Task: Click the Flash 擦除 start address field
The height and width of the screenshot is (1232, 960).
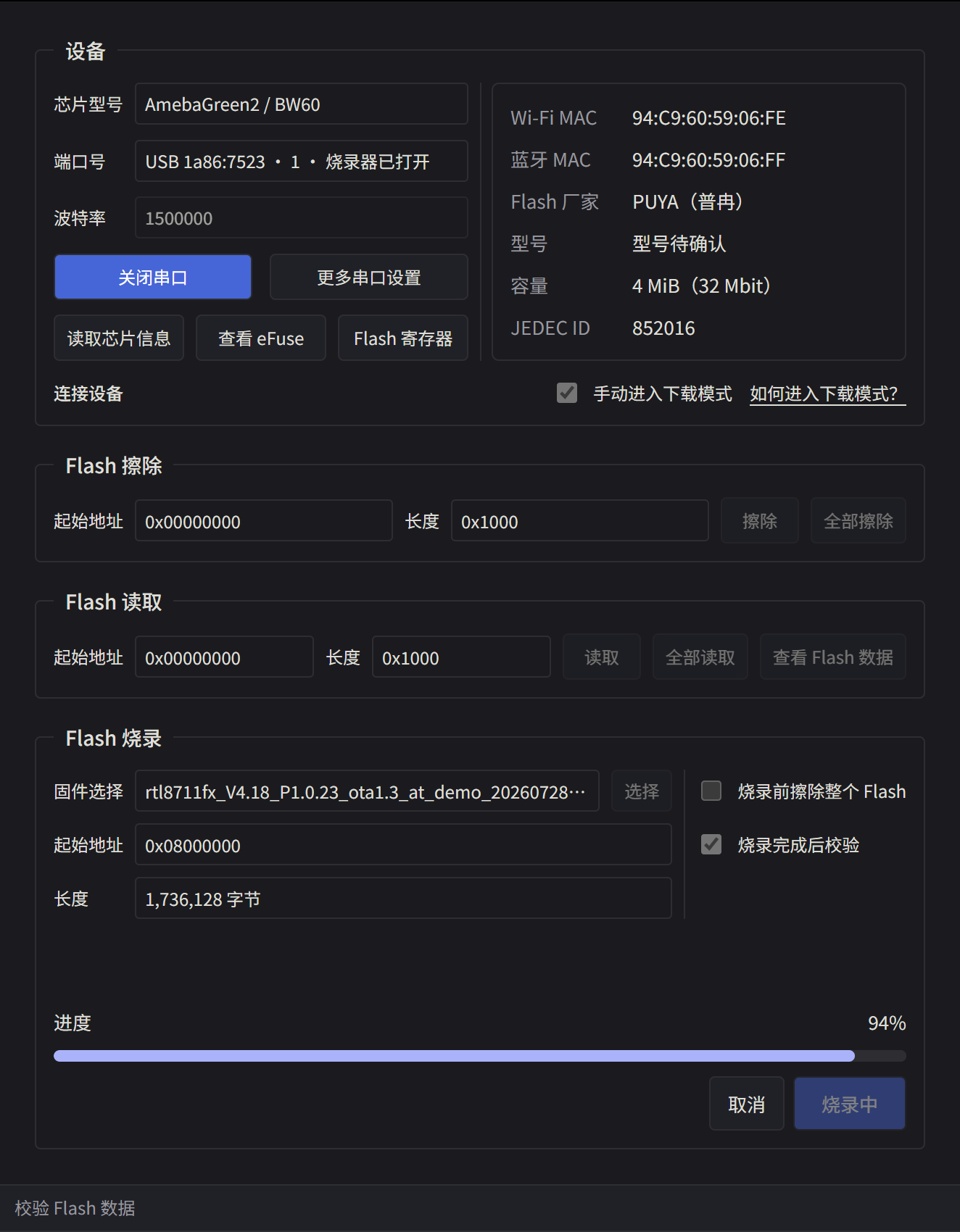Action: coord(264,520)
